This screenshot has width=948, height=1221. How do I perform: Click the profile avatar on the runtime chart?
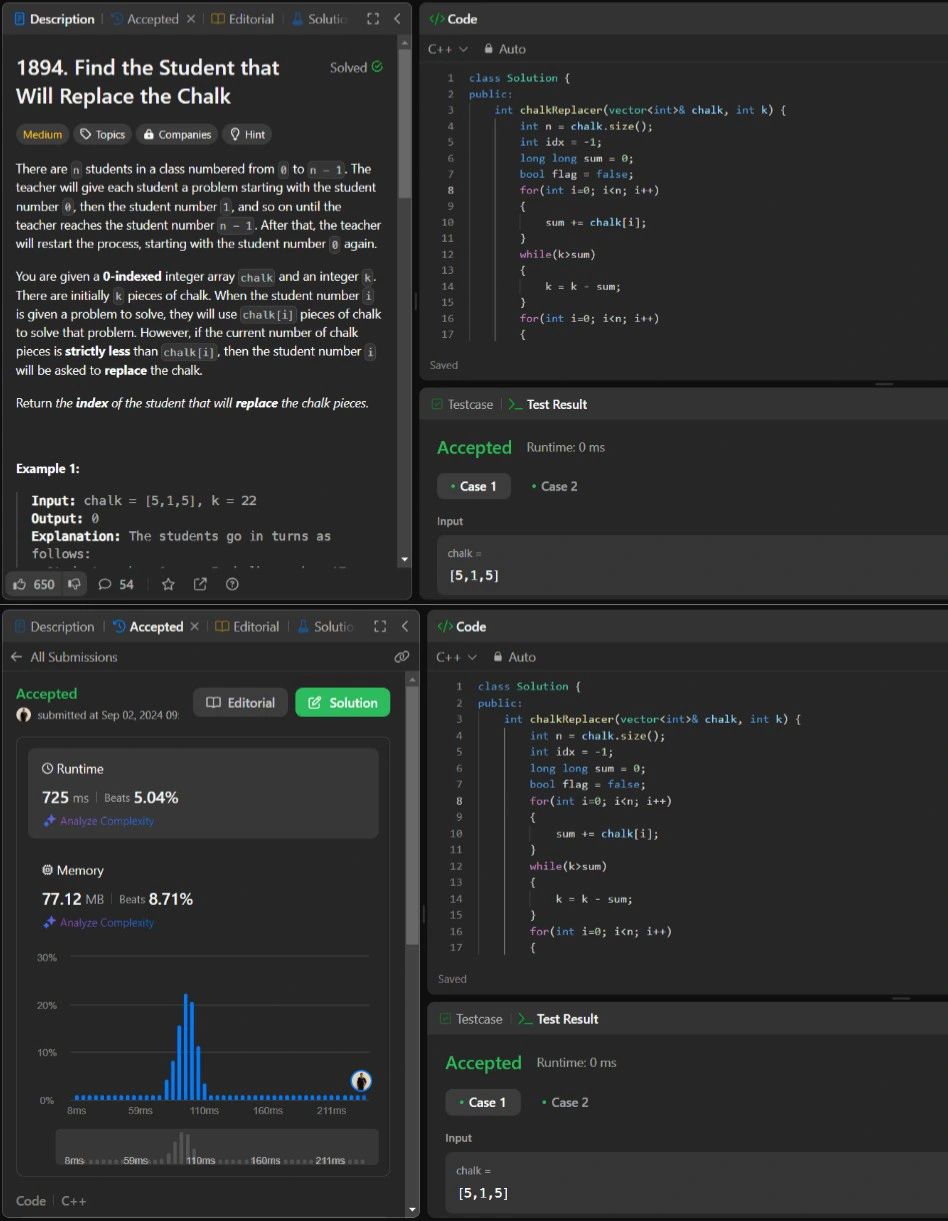pos(361,1081)
